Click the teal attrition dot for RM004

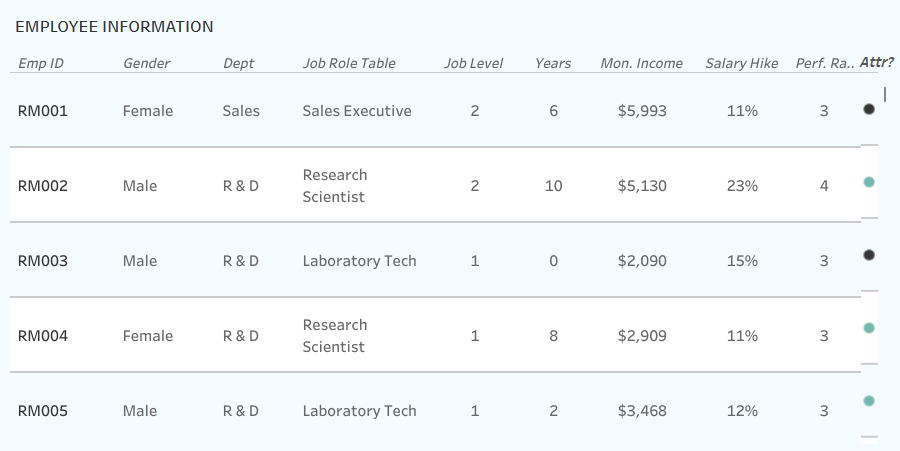[869, 328]
